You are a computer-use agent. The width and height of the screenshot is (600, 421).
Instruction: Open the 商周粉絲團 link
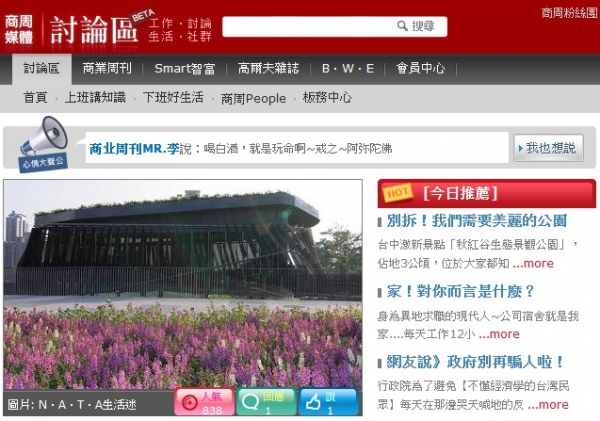point(569,13)
